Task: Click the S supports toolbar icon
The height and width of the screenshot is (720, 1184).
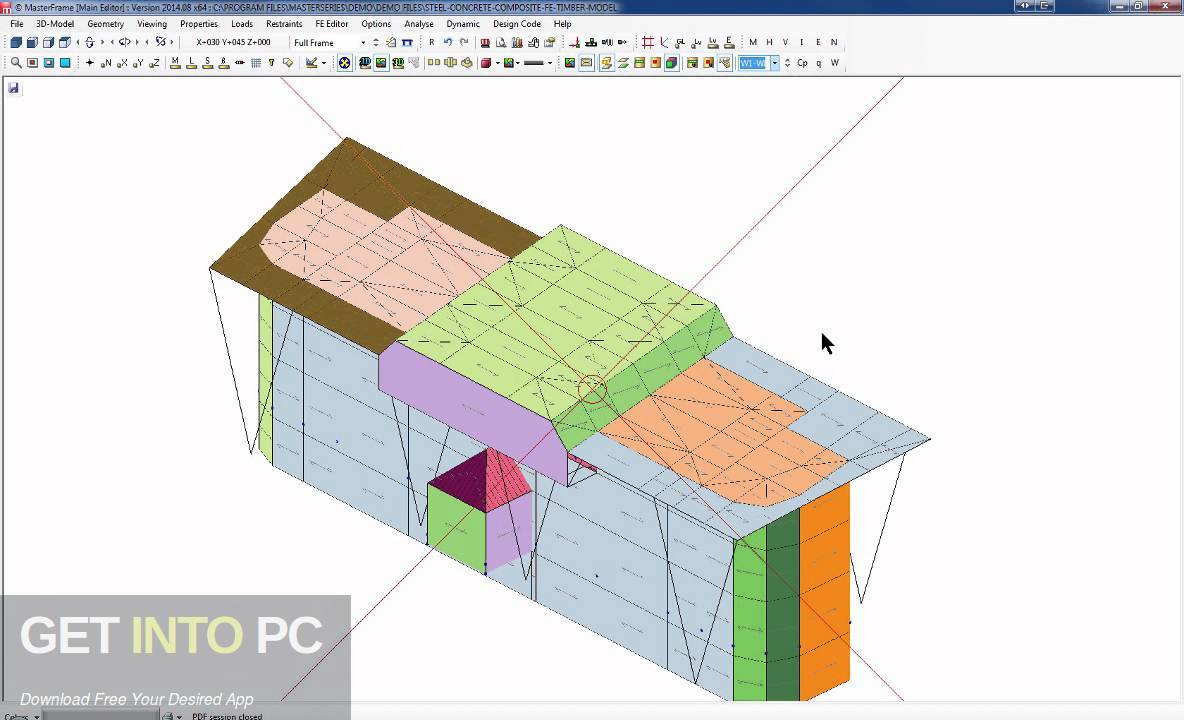Action: point(208,63)
